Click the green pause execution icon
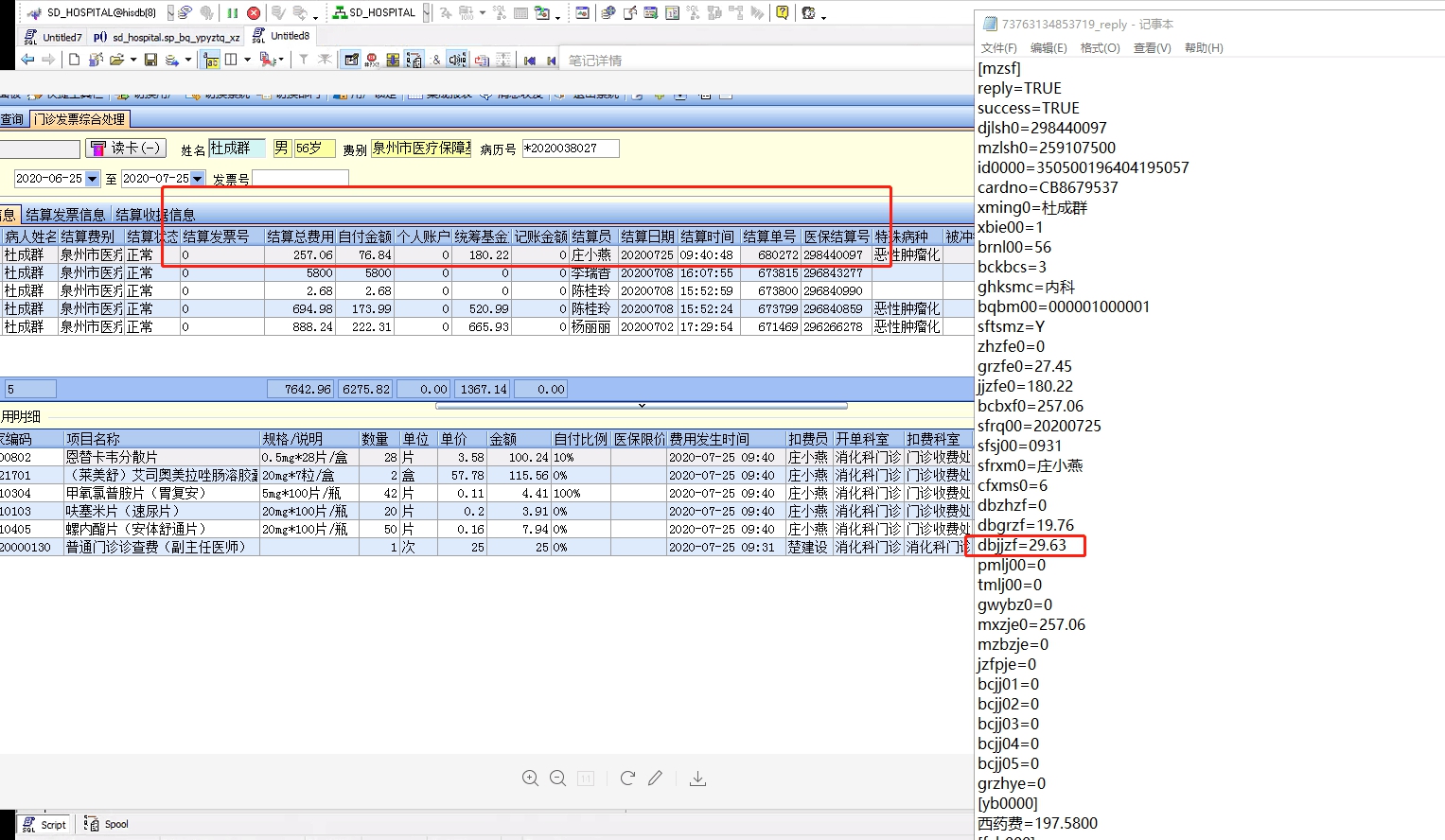This screenshot has height=840, width=1445. [x=233, y=13]
